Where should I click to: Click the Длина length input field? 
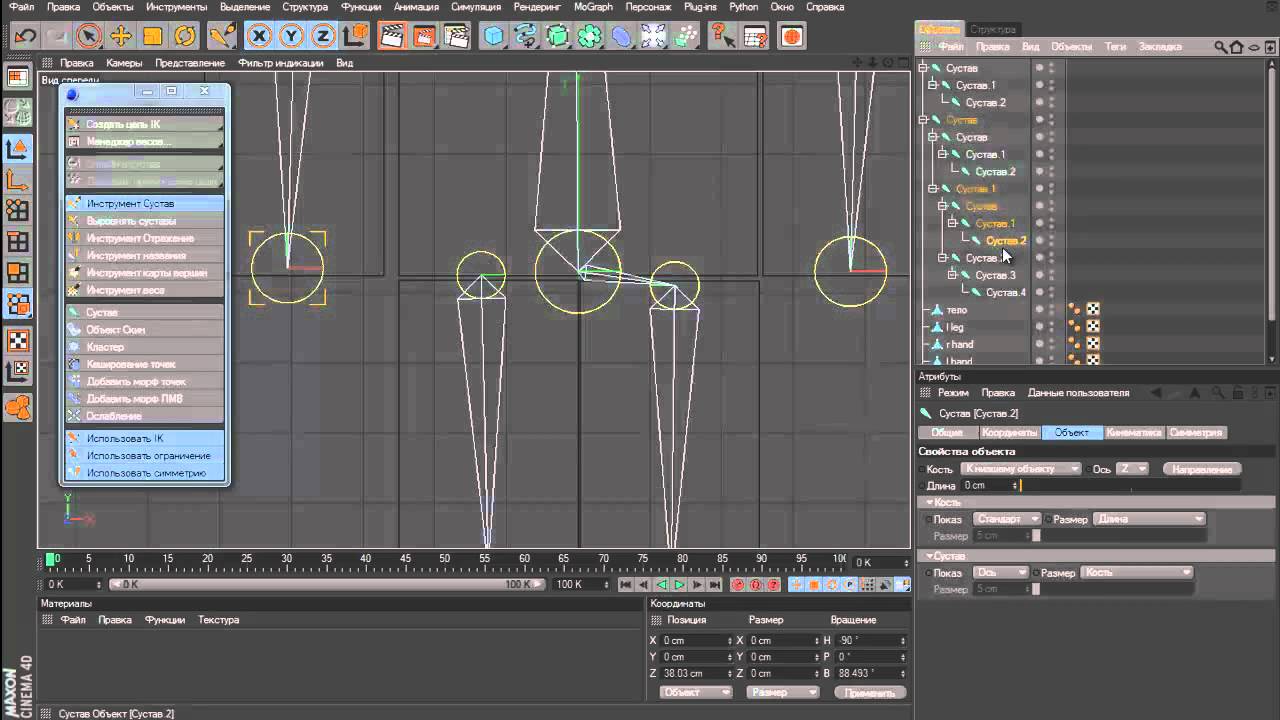click(990, 485)
